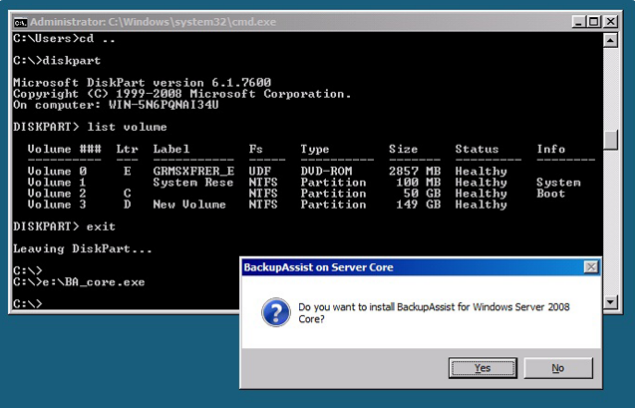Click the 'GRMSXFRER_E' volume label
The height and width of the screenshot is (408, 635).
(194, 171)
